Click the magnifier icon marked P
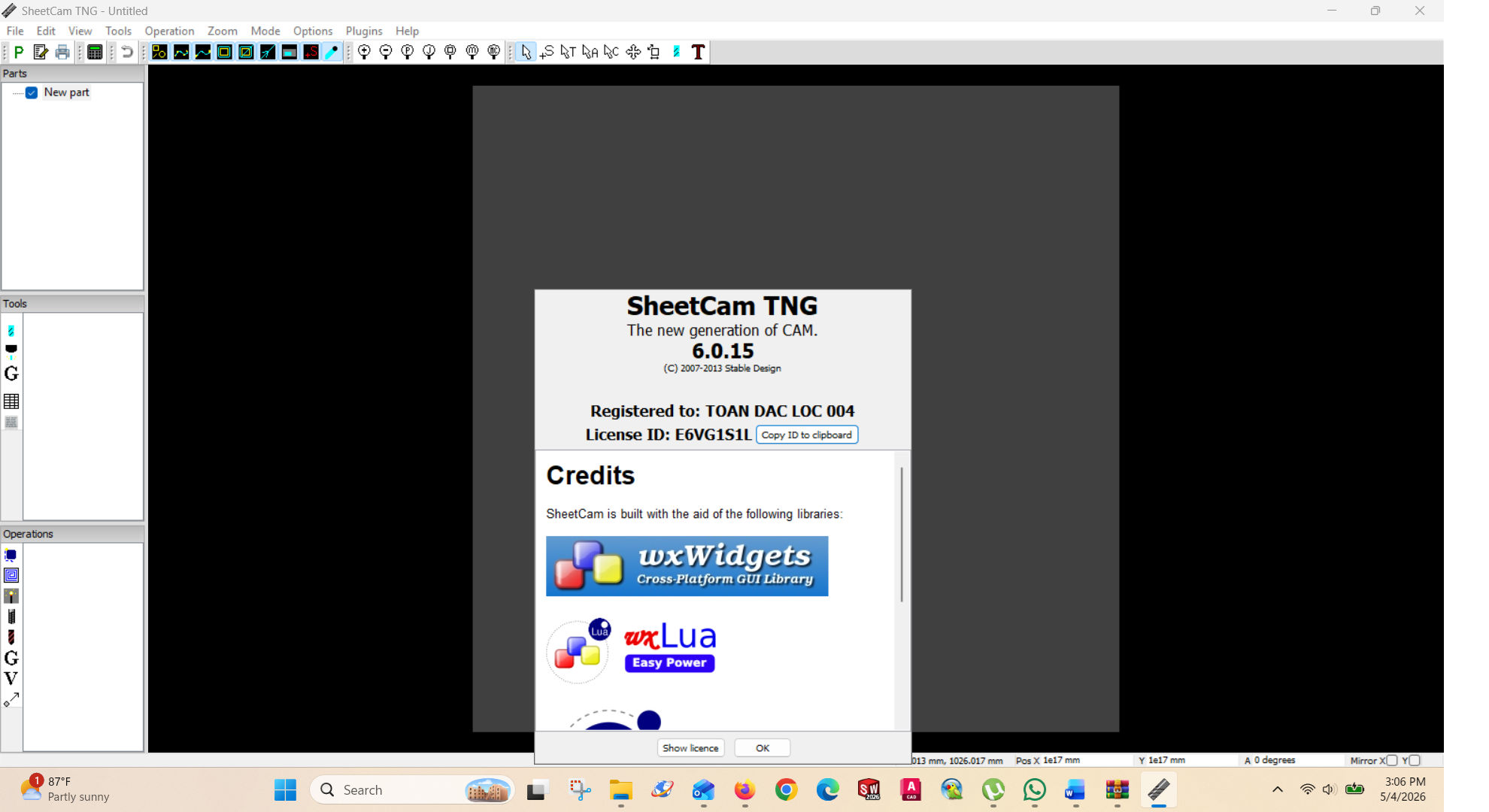This screenshot has width=1489, height=812. coord(408,52)
